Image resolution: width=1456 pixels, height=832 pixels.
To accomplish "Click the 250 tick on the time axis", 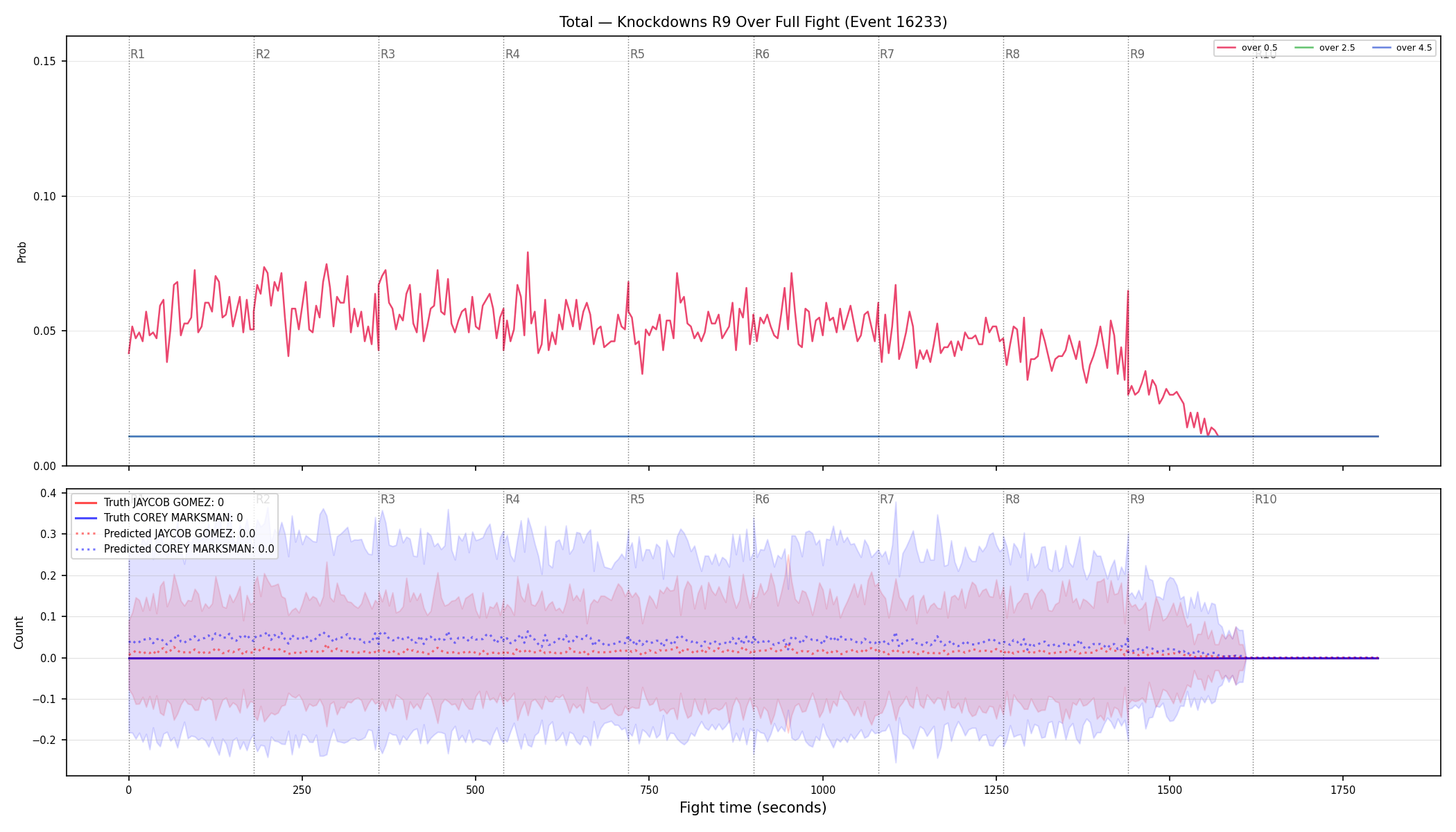I will (302, 790).
